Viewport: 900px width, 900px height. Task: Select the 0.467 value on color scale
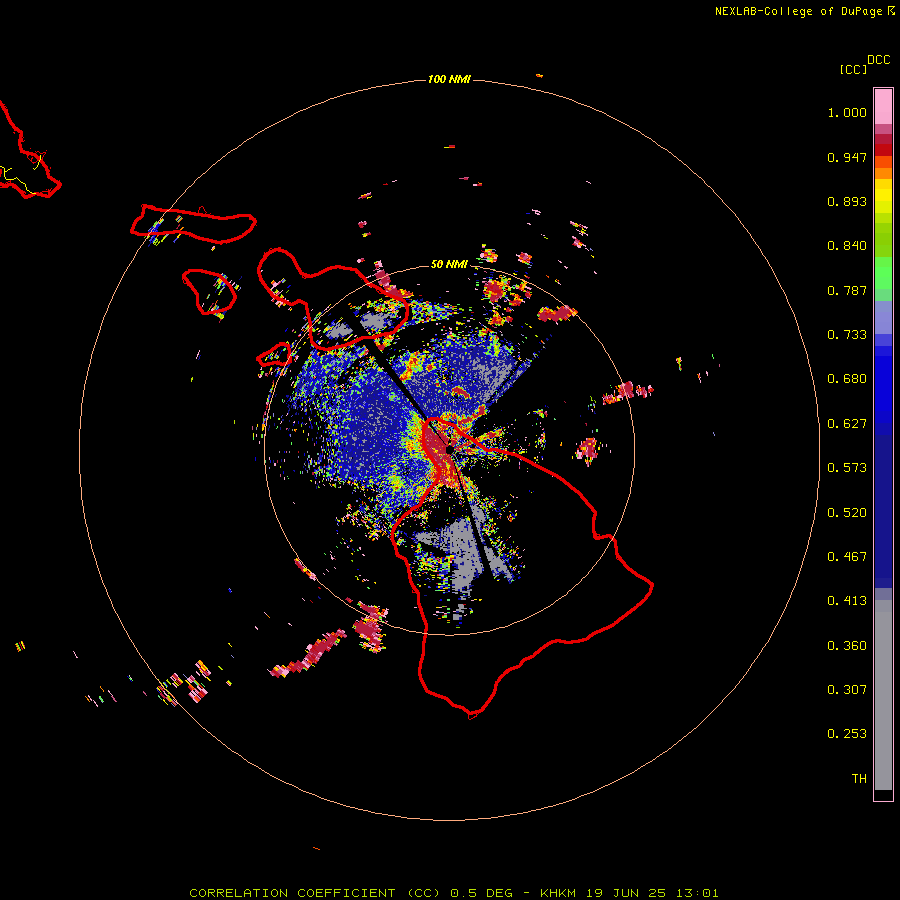[847, 557]
